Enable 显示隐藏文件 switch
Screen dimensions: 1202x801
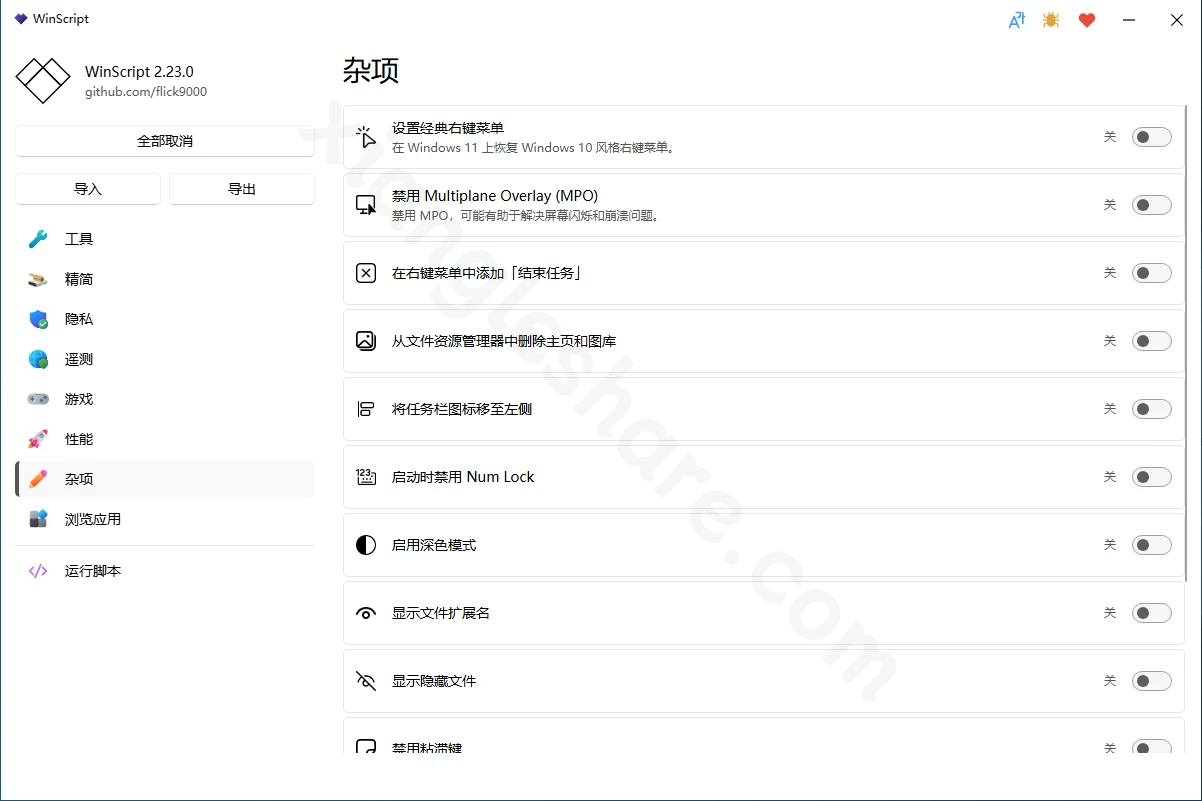(x=1151, y=681)
